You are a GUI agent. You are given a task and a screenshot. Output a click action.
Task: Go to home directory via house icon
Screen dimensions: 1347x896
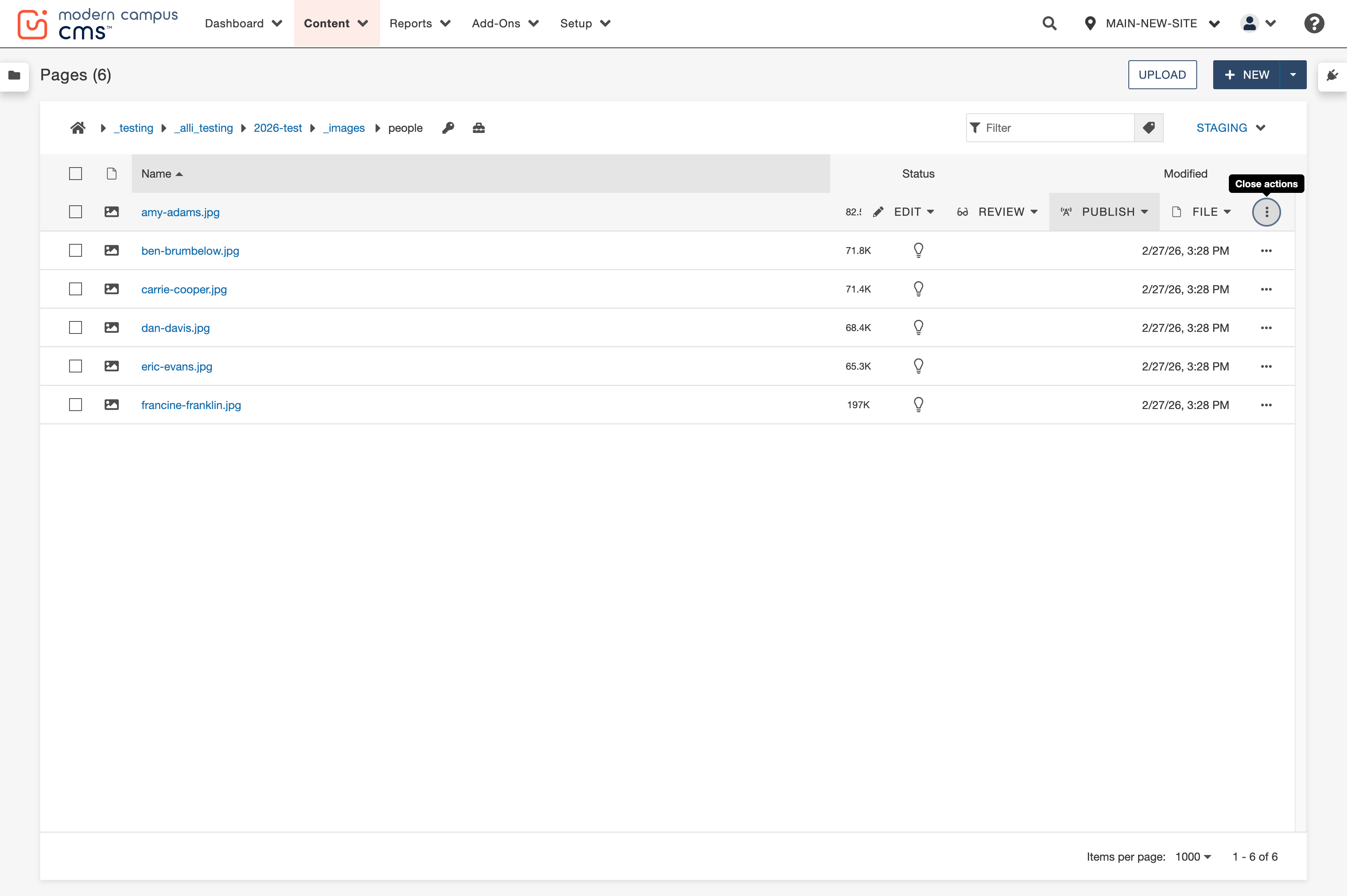click(78, 128)
